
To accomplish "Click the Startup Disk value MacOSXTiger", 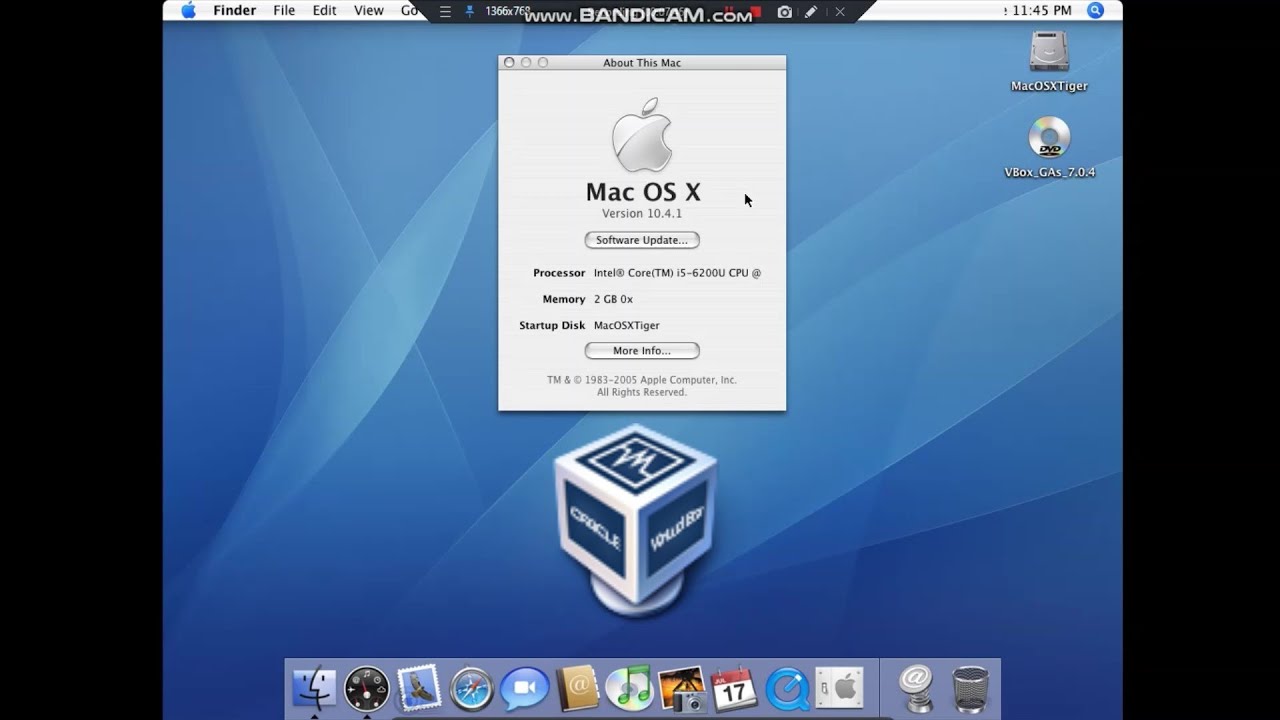I will pyautogui.click(x=627, y=325).
